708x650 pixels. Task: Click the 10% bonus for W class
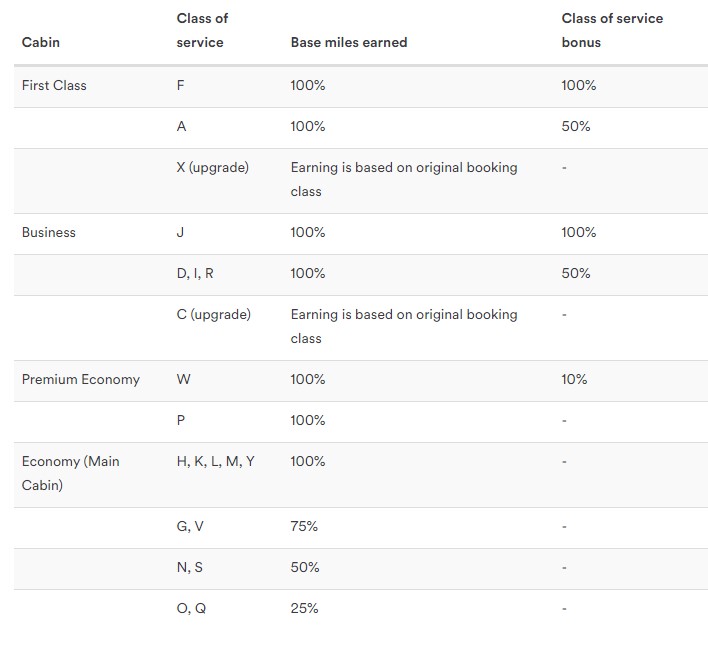pyautogui.click(x=574, y=379)
